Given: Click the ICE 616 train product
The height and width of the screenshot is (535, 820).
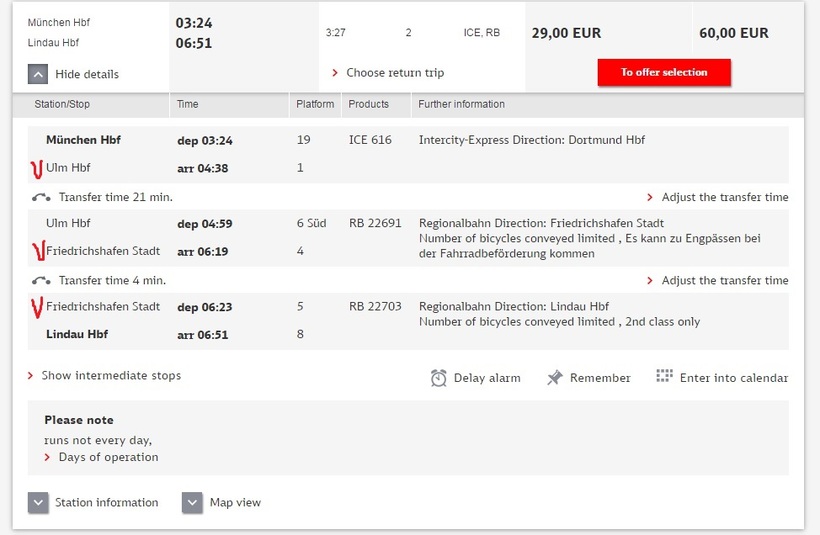Looking at the screenshot, I should click(x=370, y=140).
